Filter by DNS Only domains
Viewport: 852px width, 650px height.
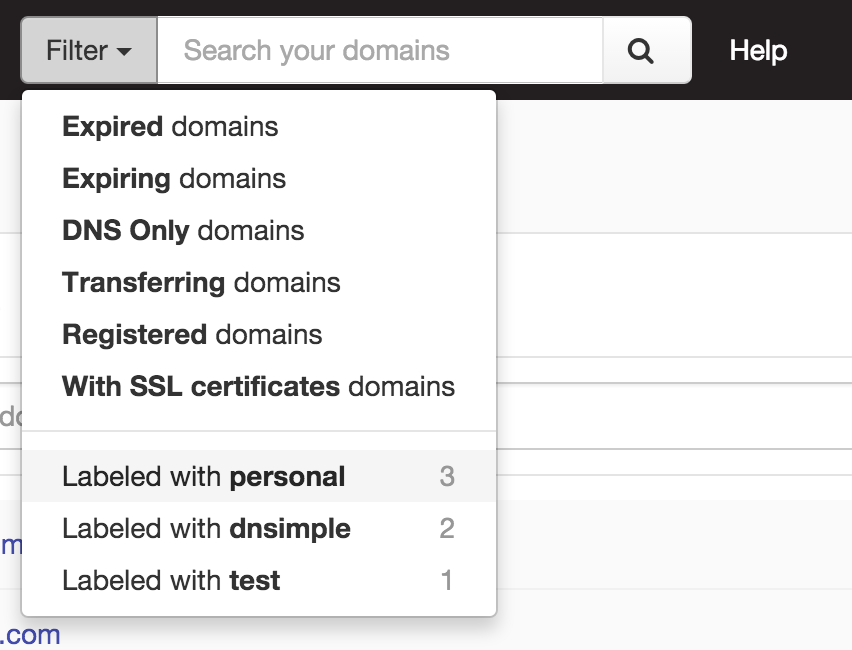pos(183,231)
